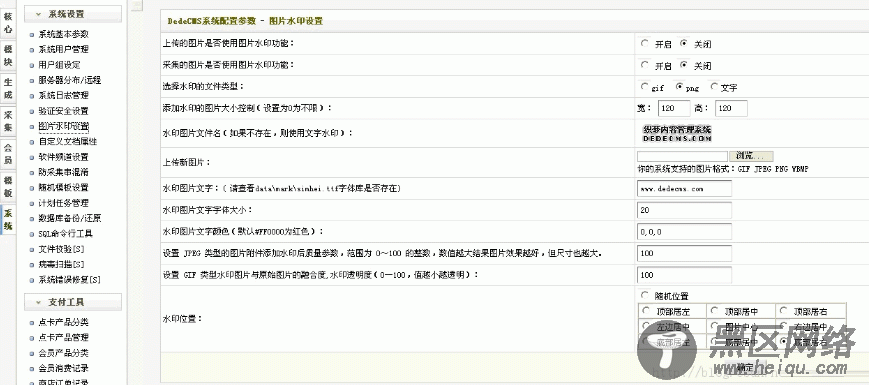Select 底部居右 watermark position
Image resolution: width=869 pixels, height=385 pixels.
(783, 342)
